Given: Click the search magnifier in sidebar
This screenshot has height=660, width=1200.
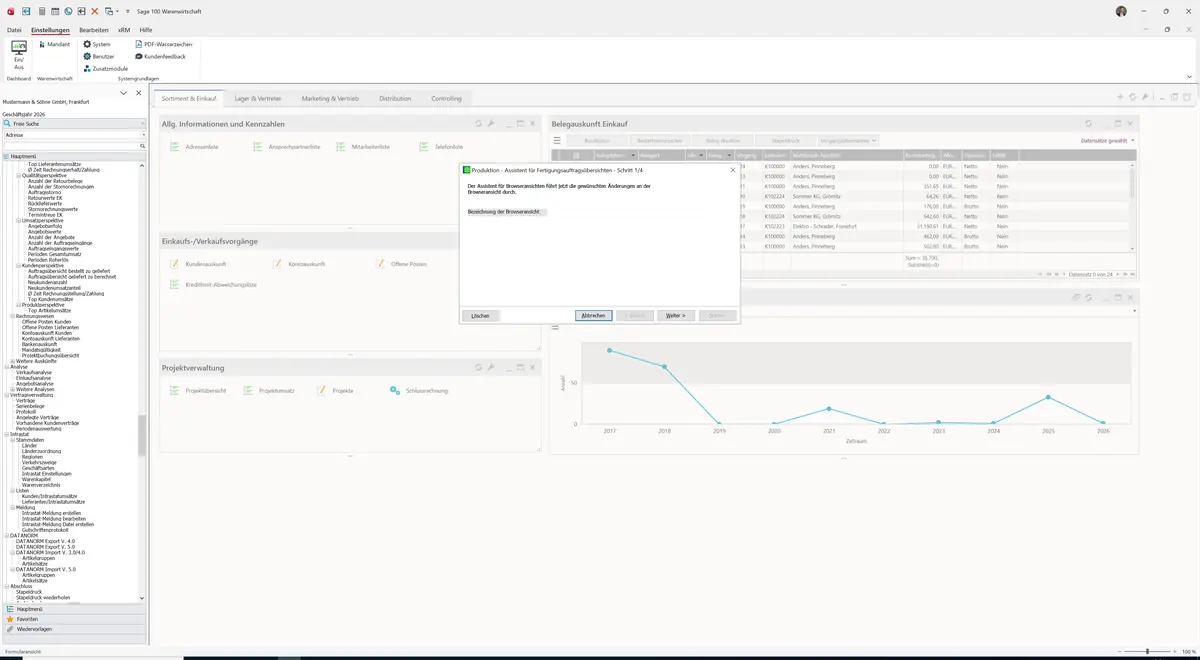Looking at the screenshot, I should tap(143, 146).
